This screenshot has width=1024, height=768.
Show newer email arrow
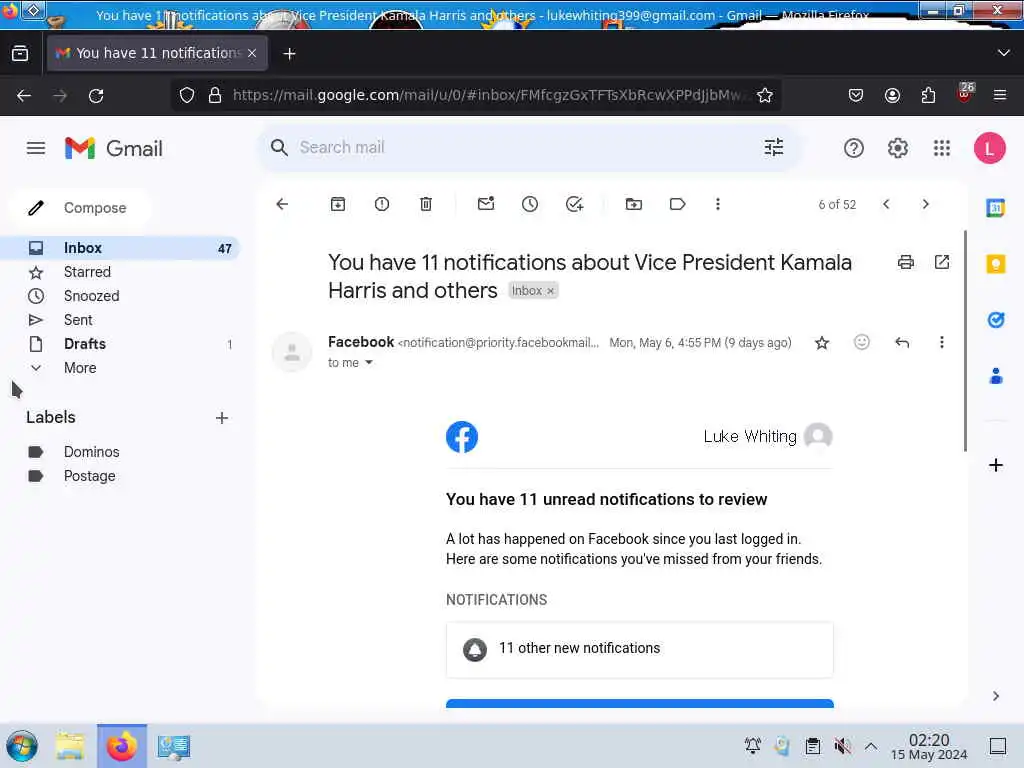tap(886, 204)
